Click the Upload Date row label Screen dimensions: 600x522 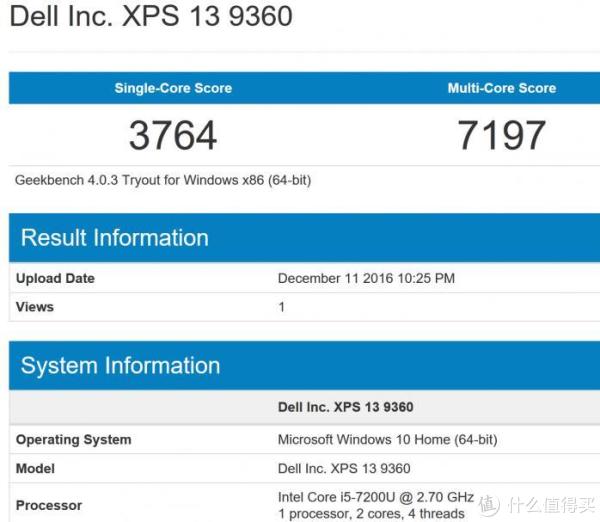coord(55,278)
